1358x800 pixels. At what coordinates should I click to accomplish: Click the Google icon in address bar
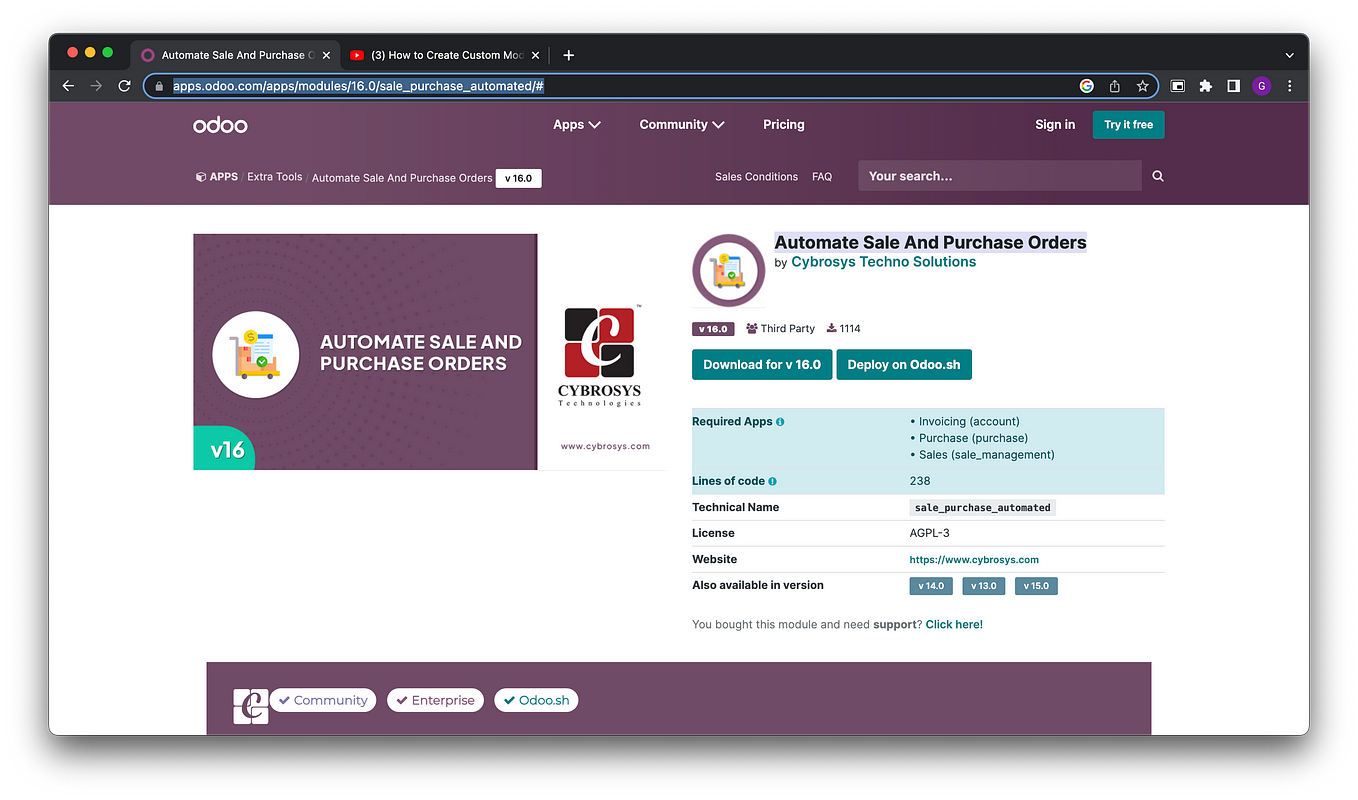click(x=1086, y=86)
